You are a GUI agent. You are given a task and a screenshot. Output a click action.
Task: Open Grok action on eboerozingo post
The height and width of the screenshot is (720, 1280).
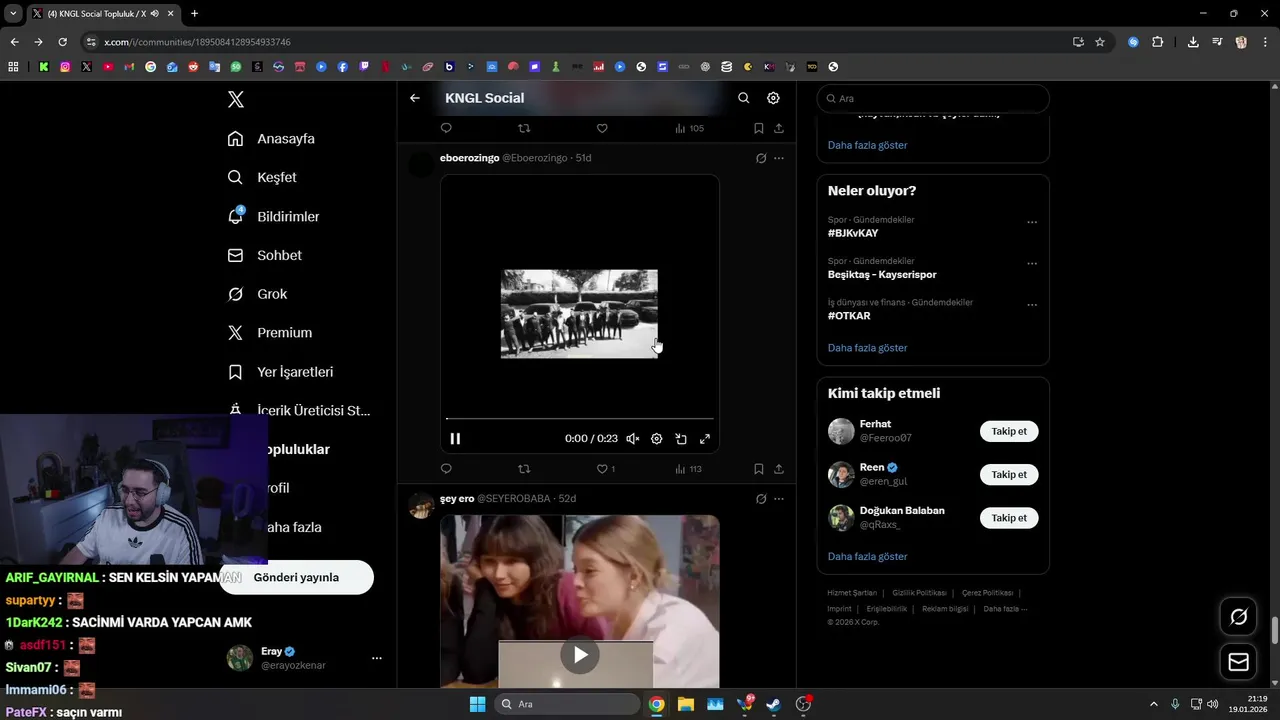click(761, 158)
